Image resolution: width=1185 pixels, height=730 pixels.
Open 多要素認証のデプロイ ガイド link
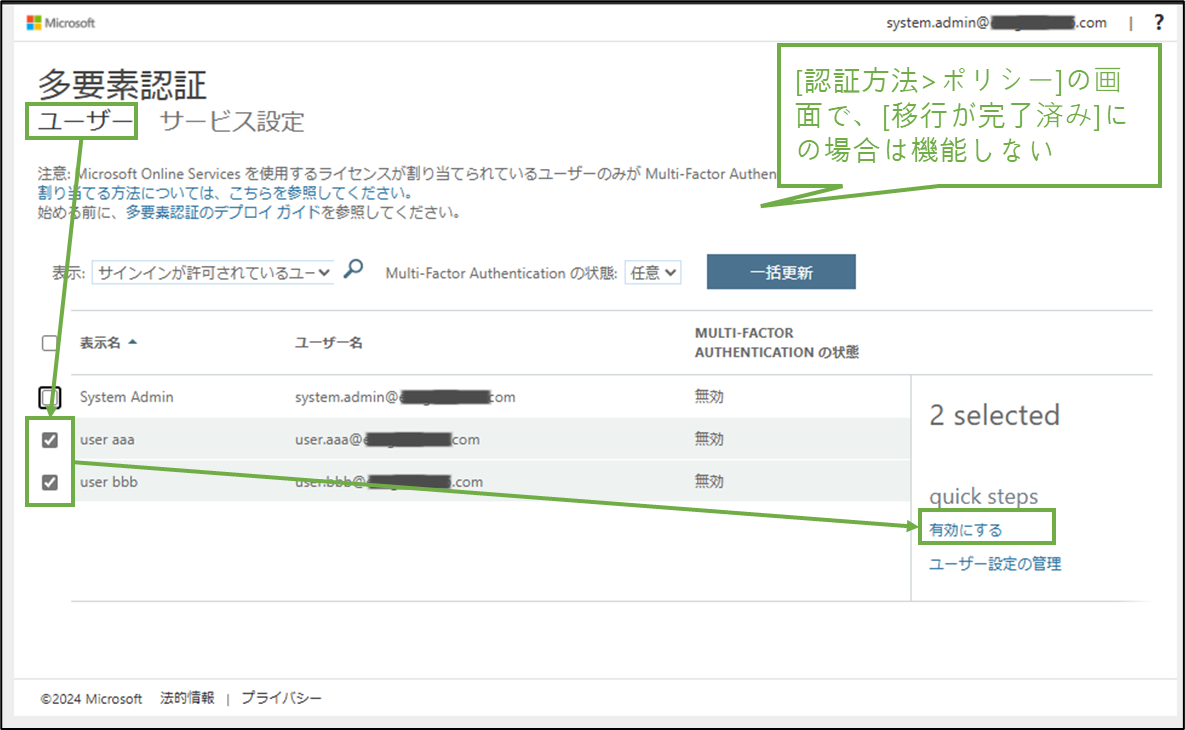[223, 212]
